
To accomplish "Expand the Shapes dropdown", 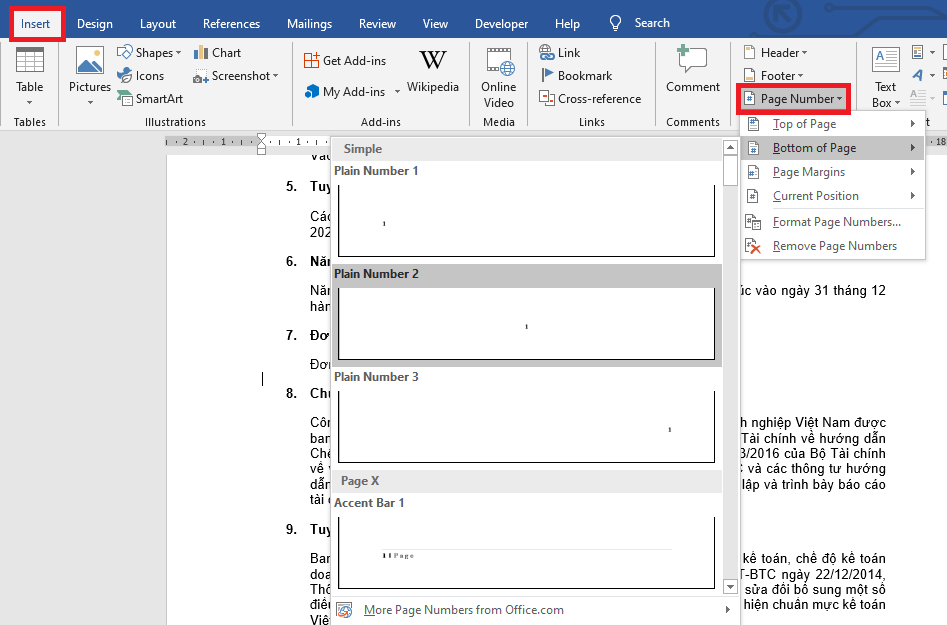I will coord(150,53).
